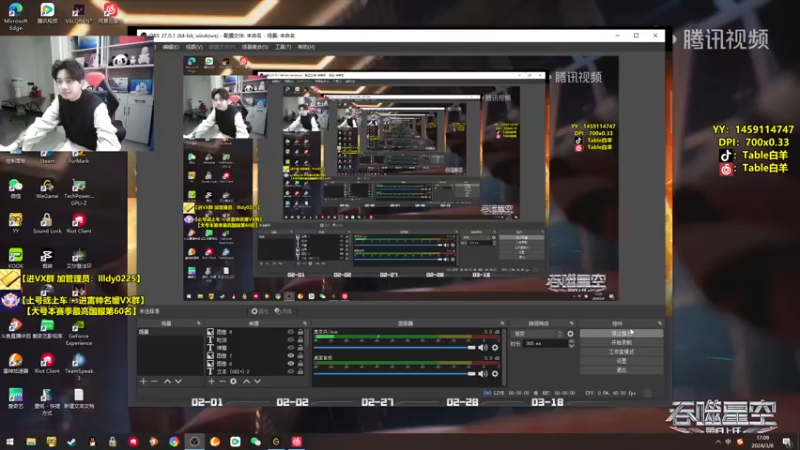Adjust the 桌面音频 volume slider
Image resolution: width=800 pixels, height=450 pixels.
click(x=394, y=373)
